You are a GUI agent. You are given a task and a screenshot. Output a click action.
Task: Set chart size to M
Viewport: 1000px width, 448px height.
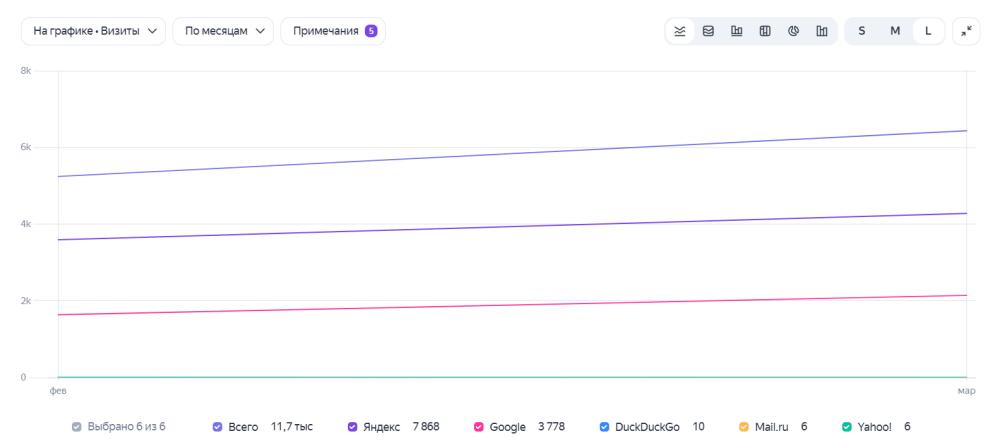click(x=895, y=31)
